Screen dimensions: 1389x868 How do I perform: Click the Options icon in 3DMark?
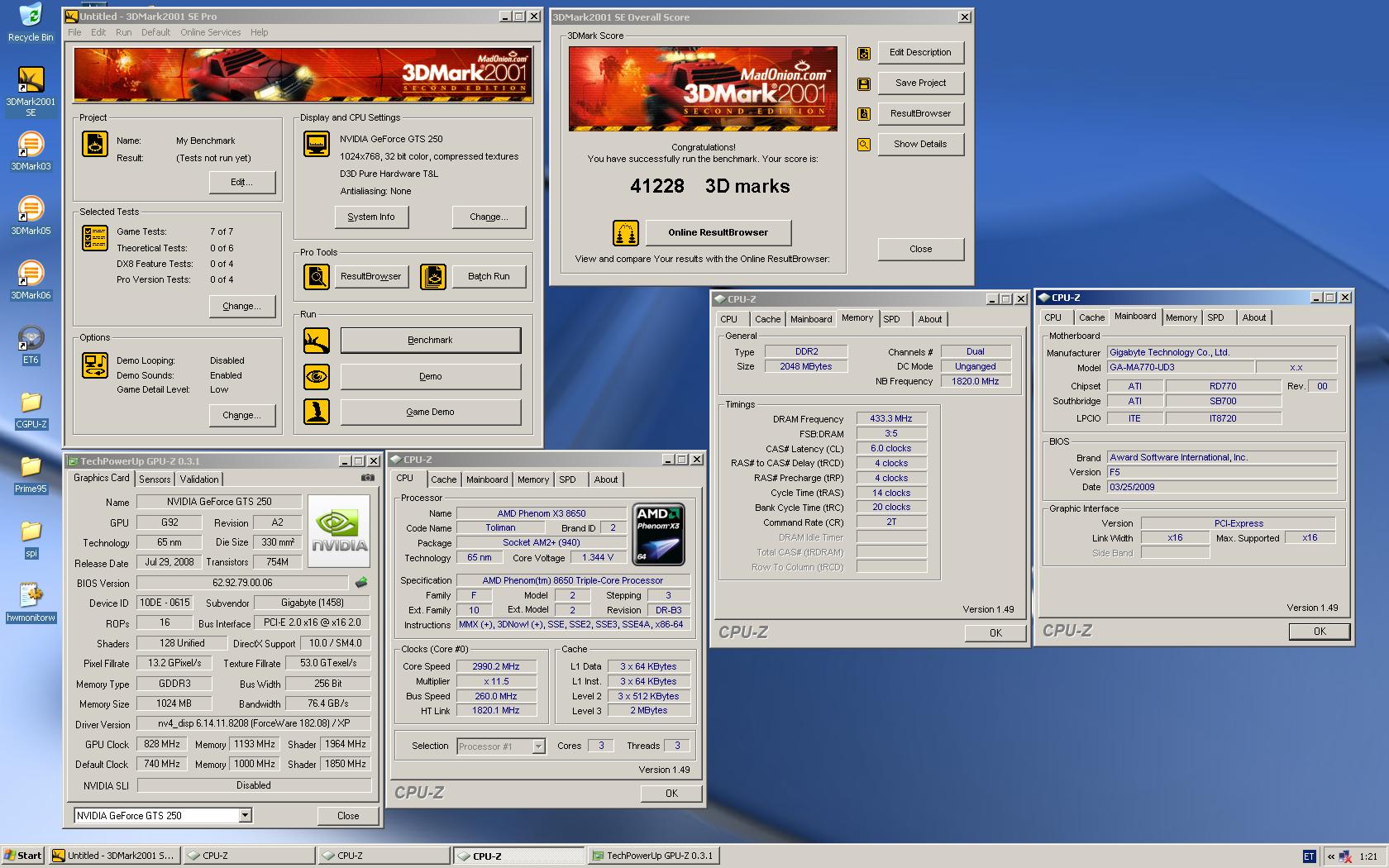pos(95,365)
